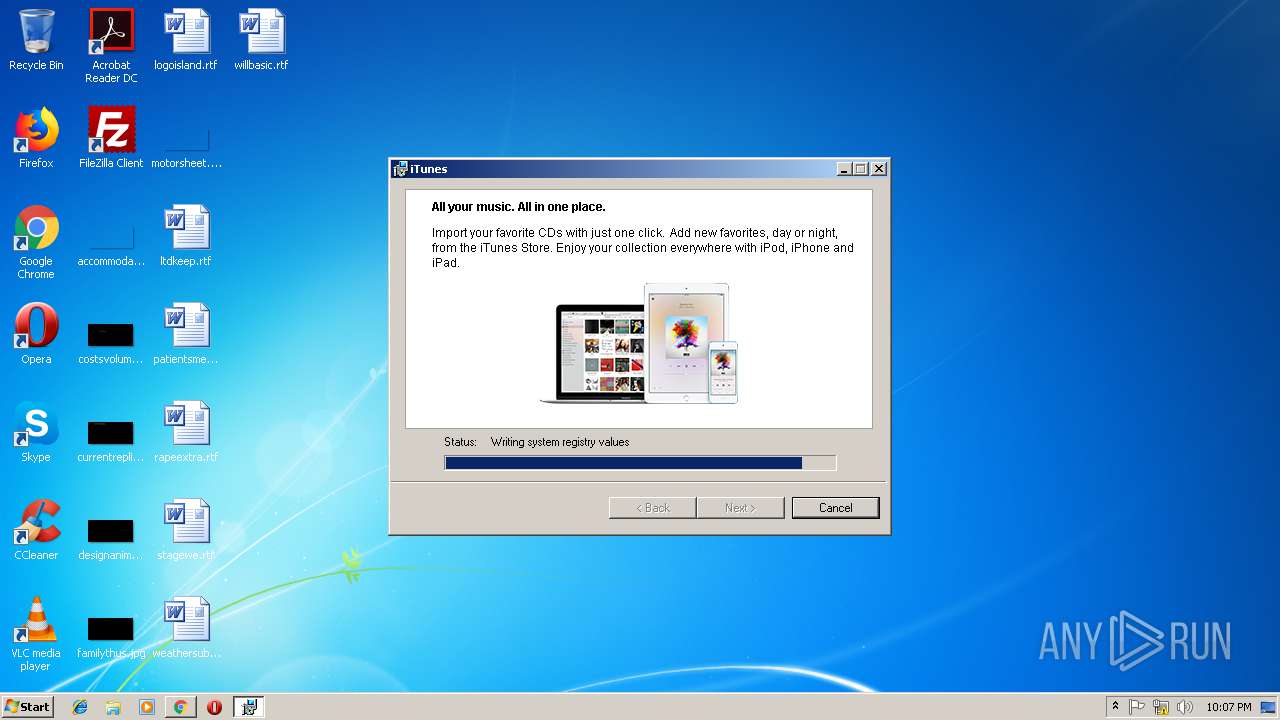Select the motorsheet file icon
This screenshot has width=1280, height=720.
[x=186, y=146]
